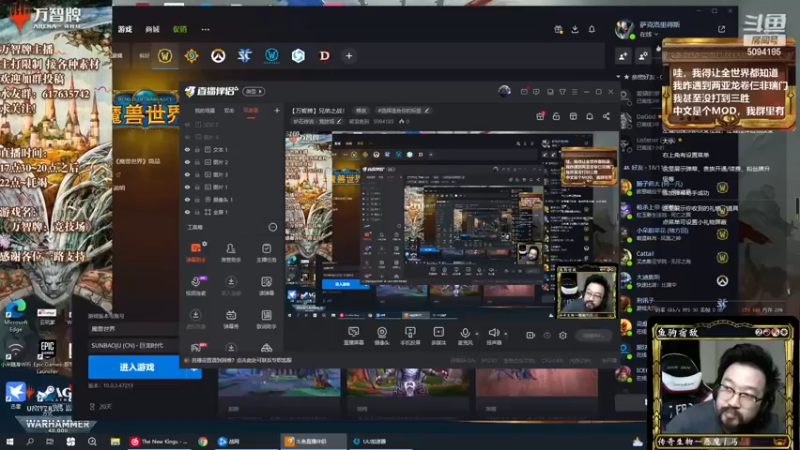Open Chrome from taskbar
This screenshot has height=450, width=800.
(203, 441)
